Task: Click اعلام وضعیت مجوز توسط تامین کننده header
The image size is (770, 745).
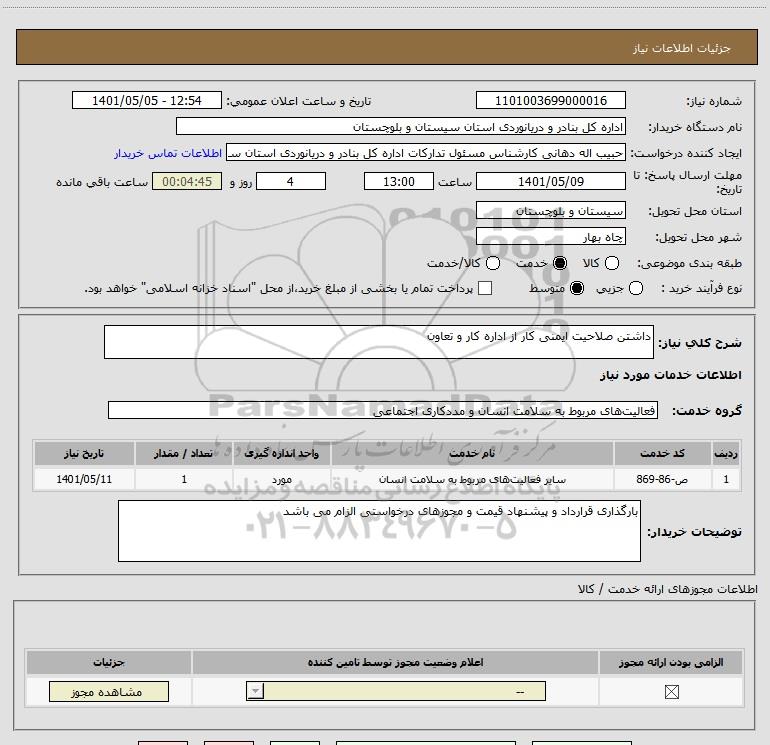Action: 395,662
